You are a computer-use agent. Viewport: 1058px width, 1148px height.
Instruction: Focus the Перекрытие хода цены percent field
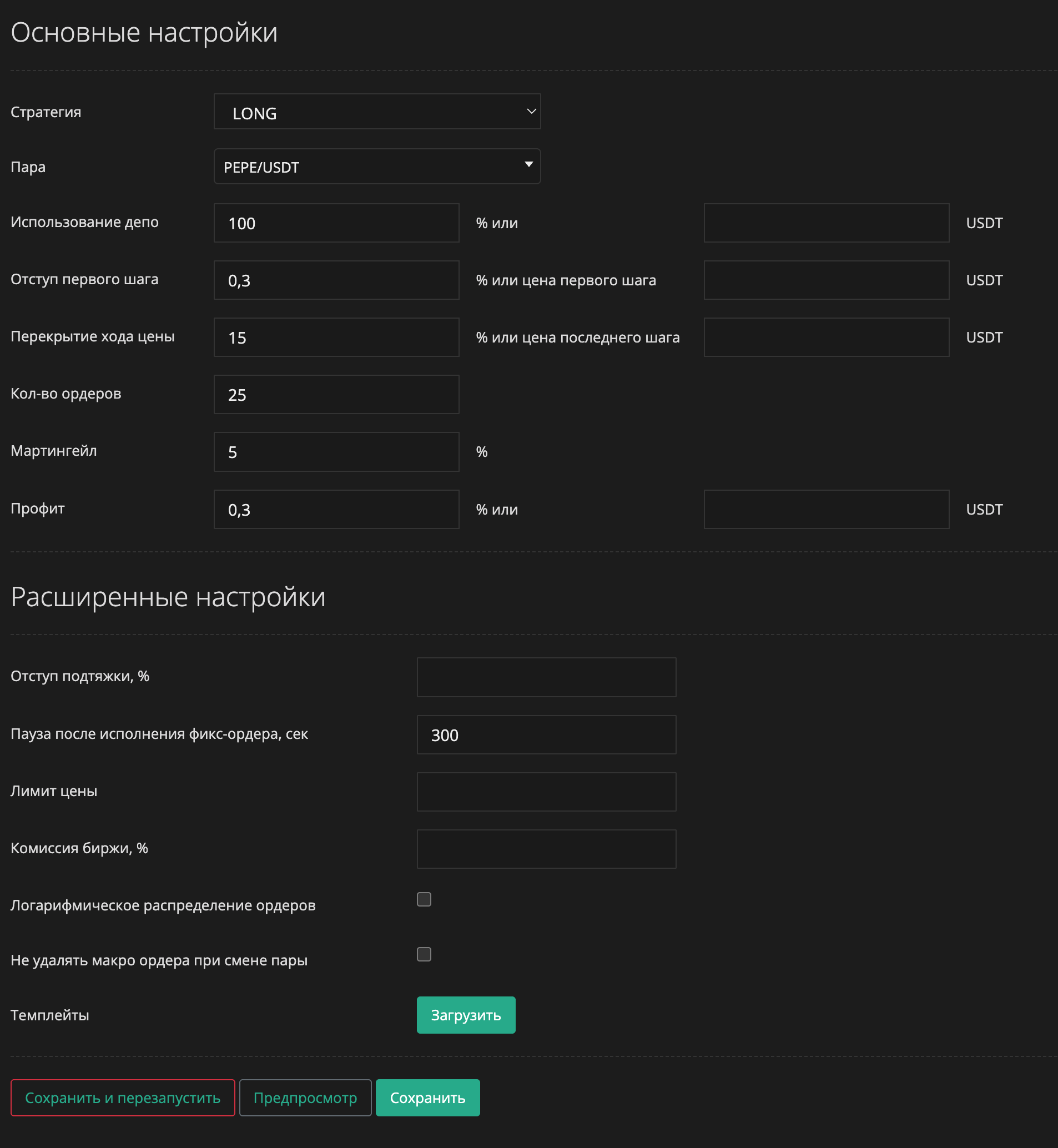tap(336, 338)
